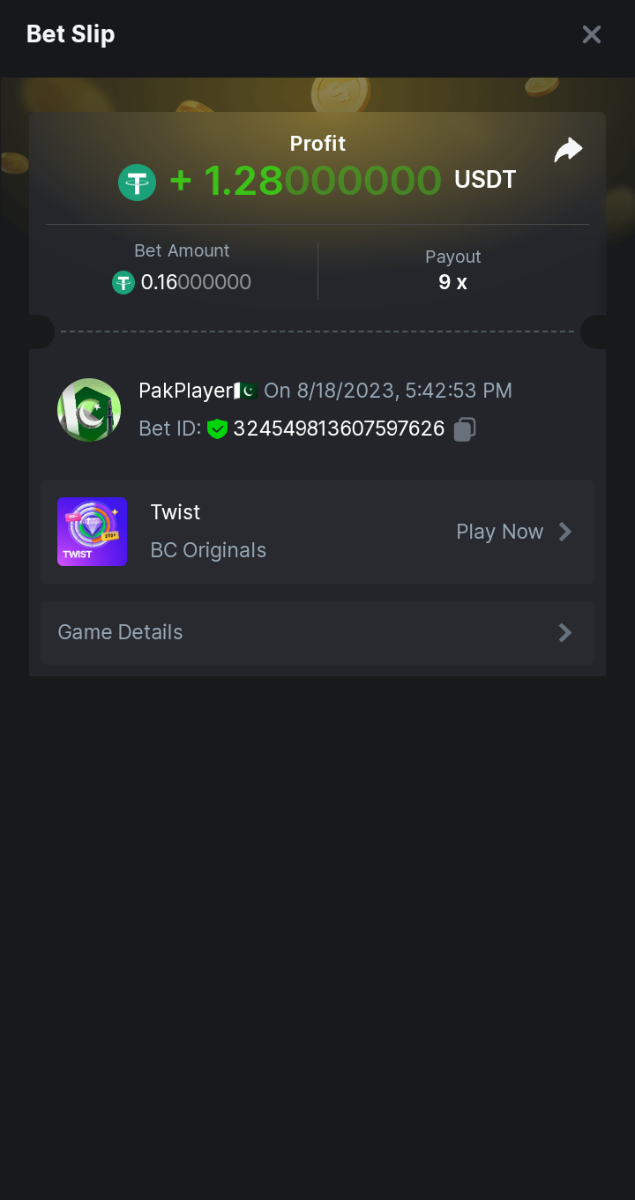Click the PakPlayer username

pyautogui.click(x=185, y=391)
